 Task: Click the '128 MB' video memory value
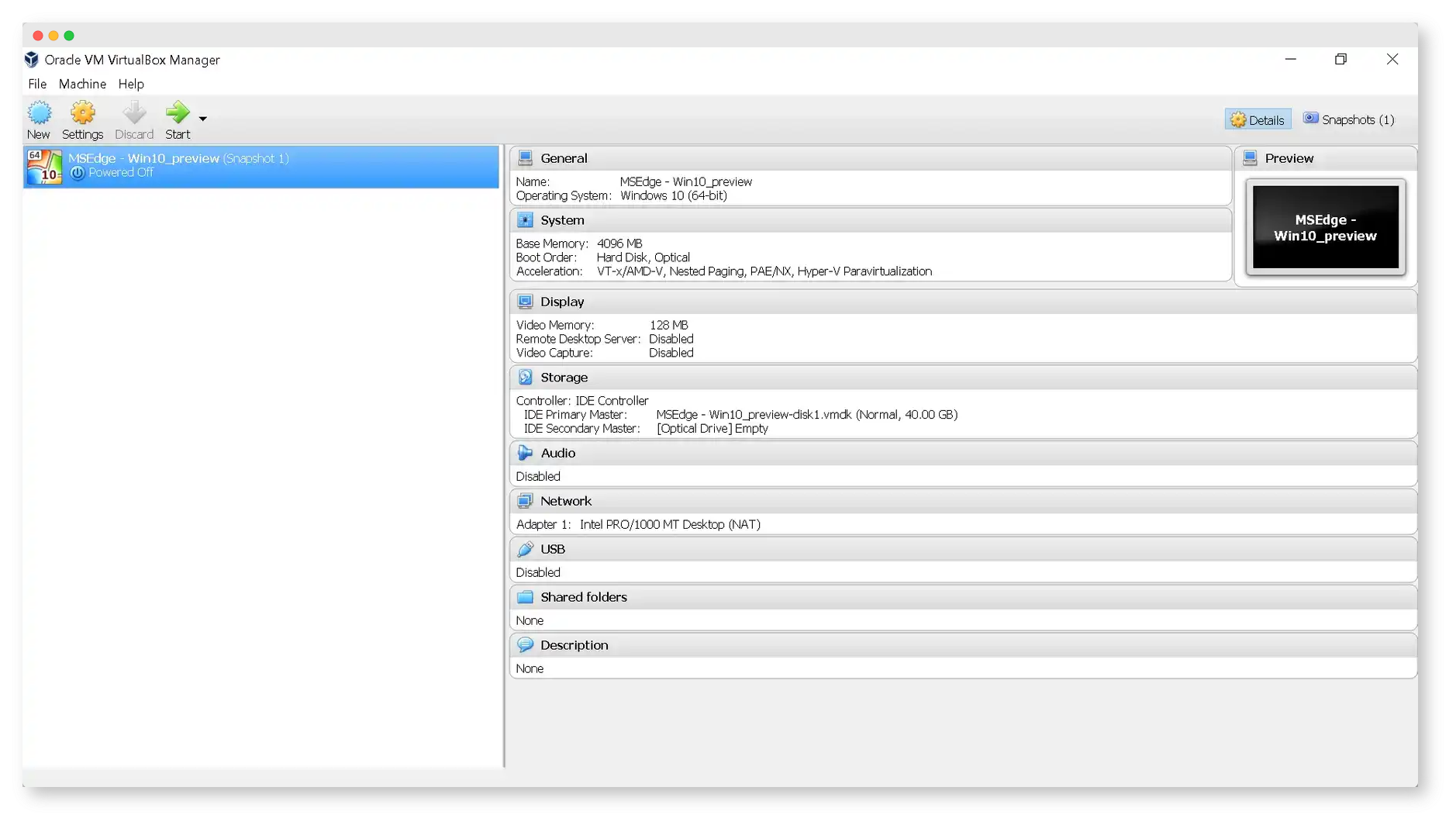click(668, 325)
